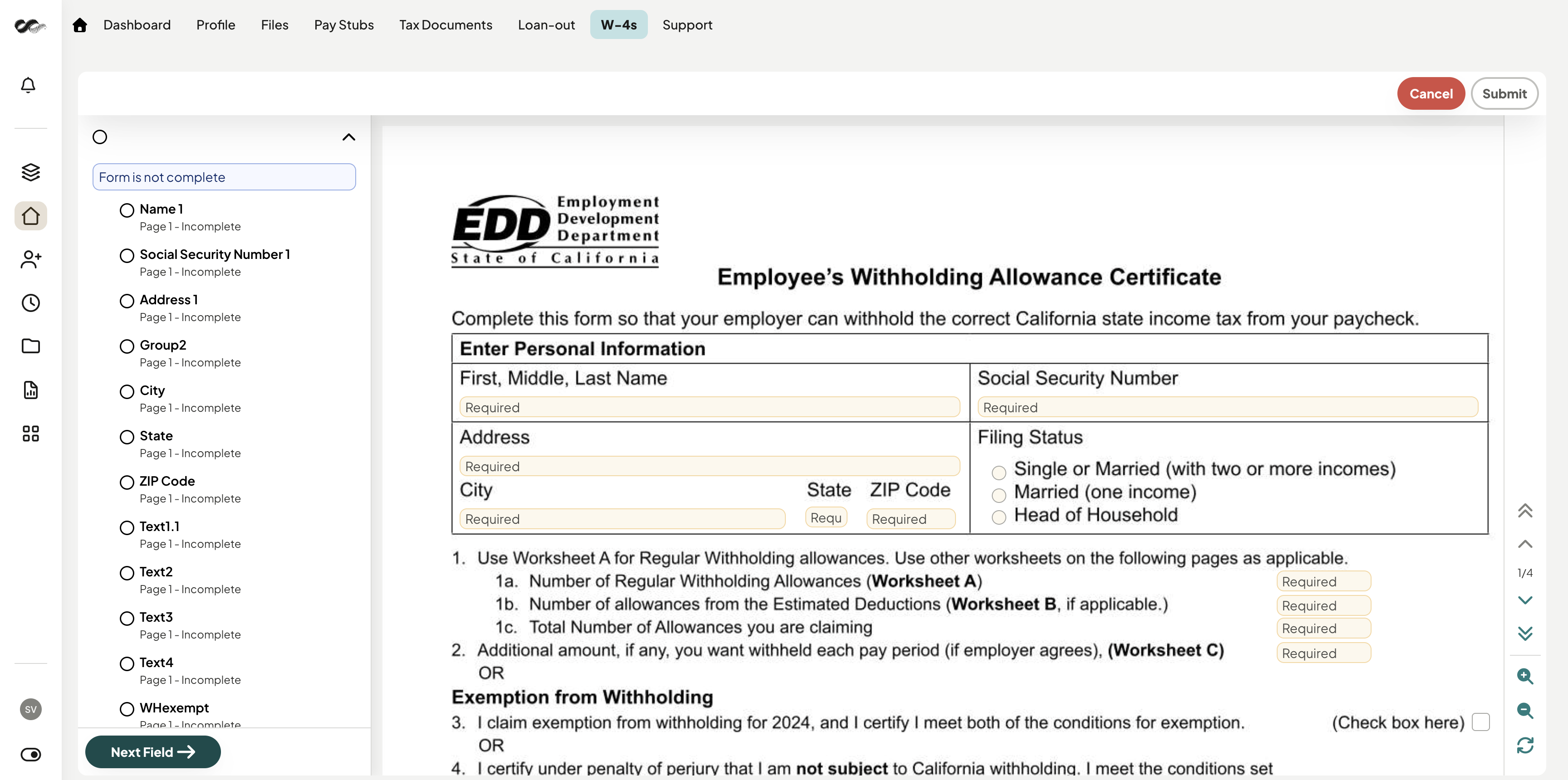Click the First, Middle, Last Name input
Viewport: 1568px width, 780px height.
[x=710, y=407]
